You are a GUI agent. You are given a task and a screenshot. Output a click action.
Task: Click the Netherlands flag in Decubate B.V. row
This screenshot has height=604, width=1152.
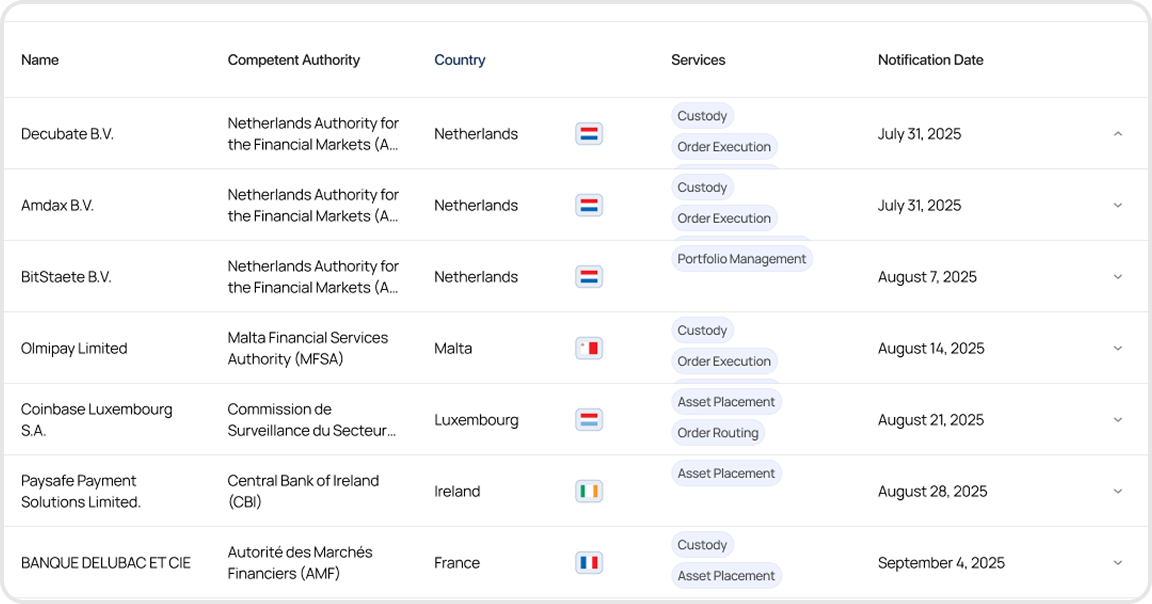coord(588,134)
